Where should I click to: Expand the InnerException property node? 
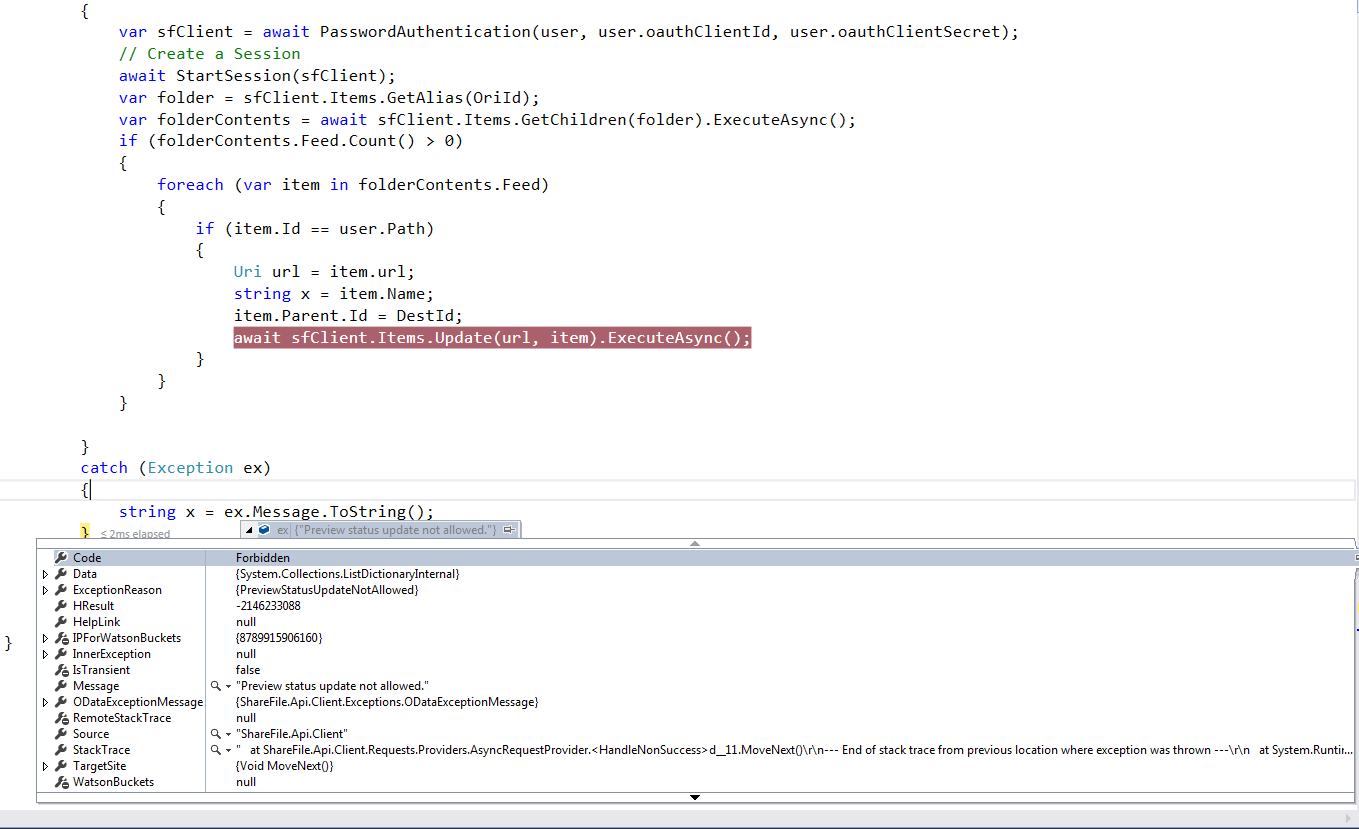pos(45,654)
